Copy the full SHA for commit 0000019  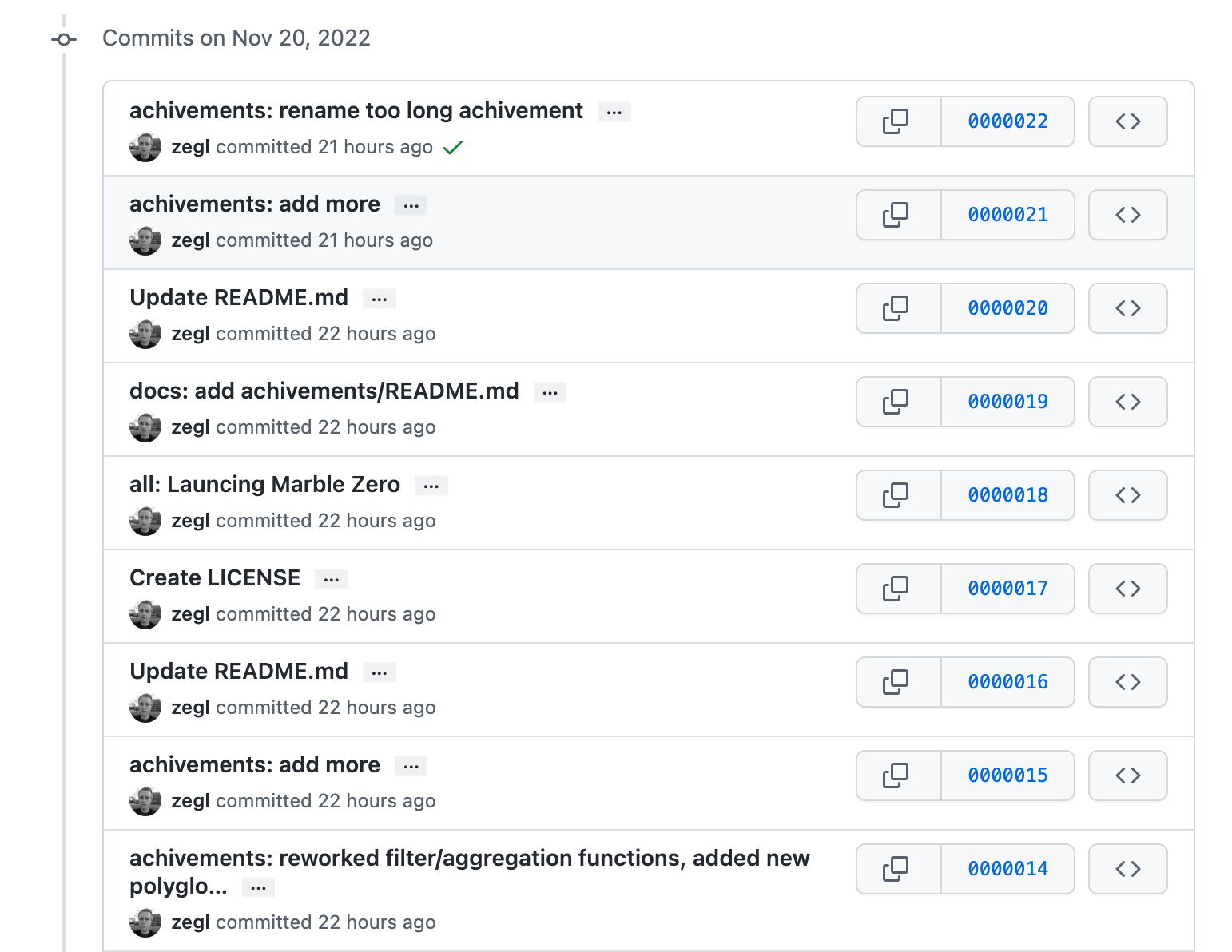[897, 402]
